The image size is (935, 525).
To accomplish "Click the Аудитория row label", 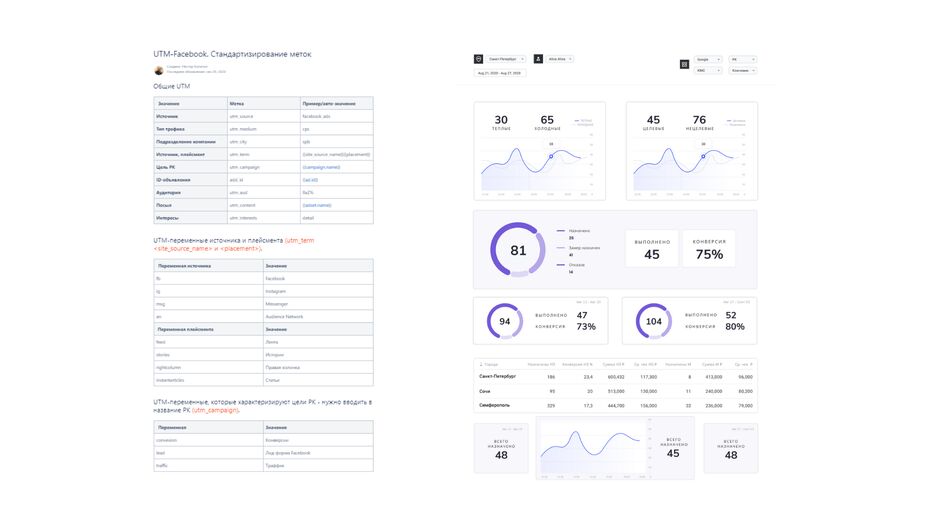I will (x=168, y=193).
